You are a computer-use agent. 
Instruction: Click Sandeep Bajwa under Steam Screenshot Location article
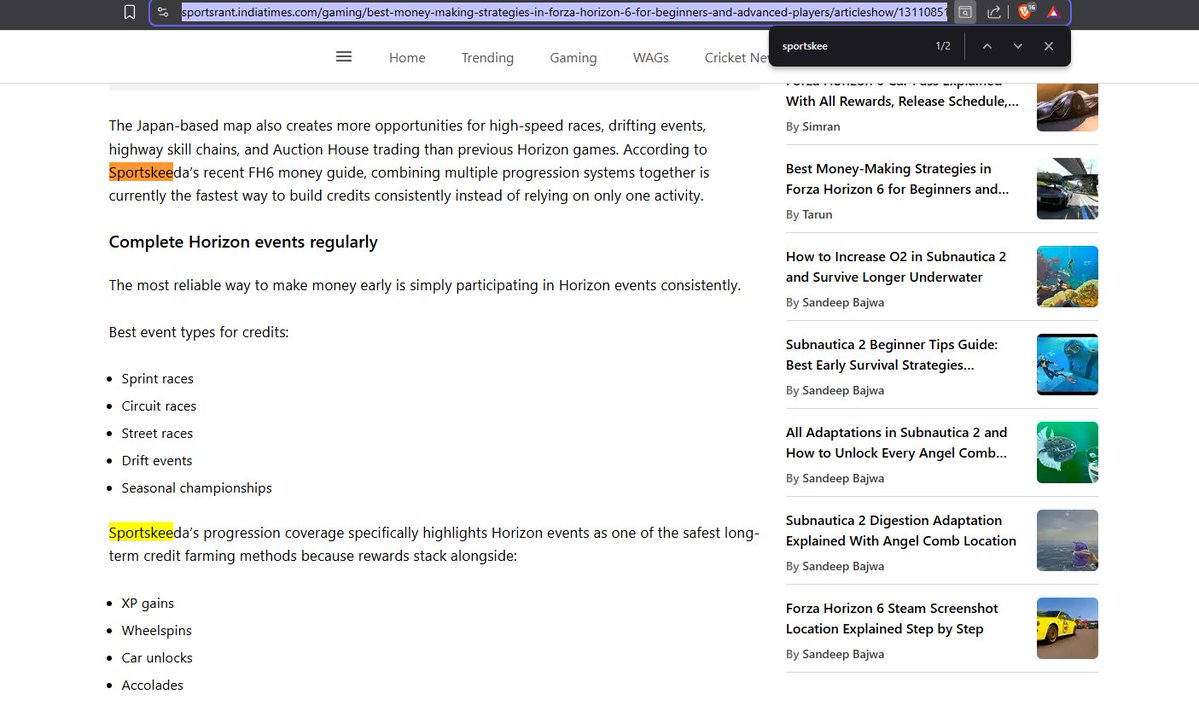tap(843, 655)
